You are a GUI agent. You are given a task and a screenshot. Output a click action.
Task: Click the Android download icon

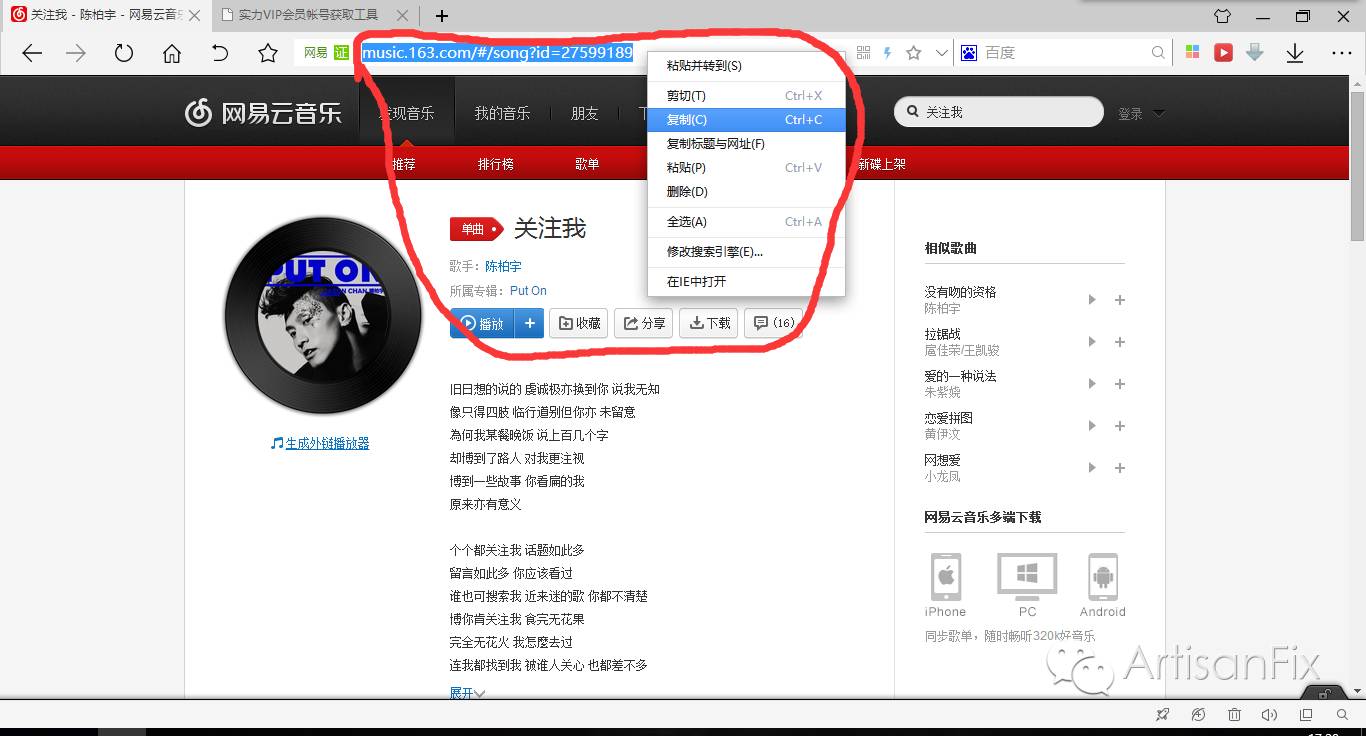[x=1103, y=576]
